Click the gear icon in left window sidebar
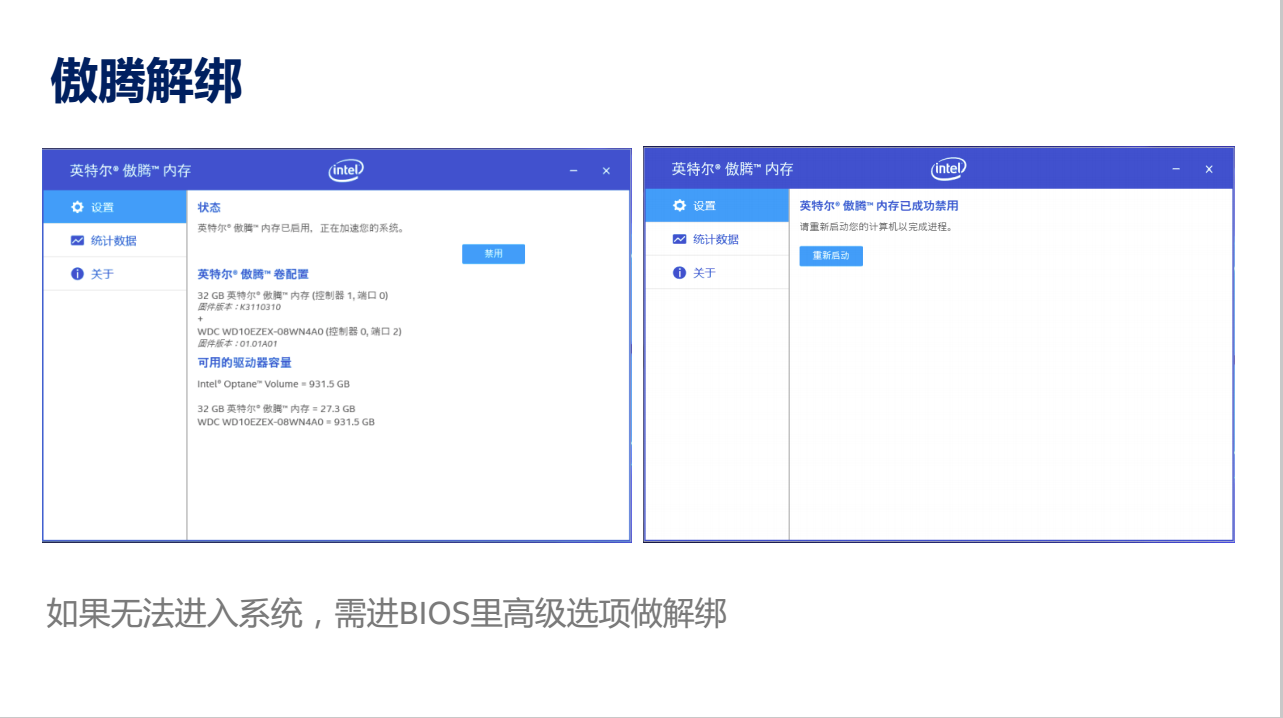Image resolution: width=1283 pixels, height=718 pixels. (x=77, y=207)
